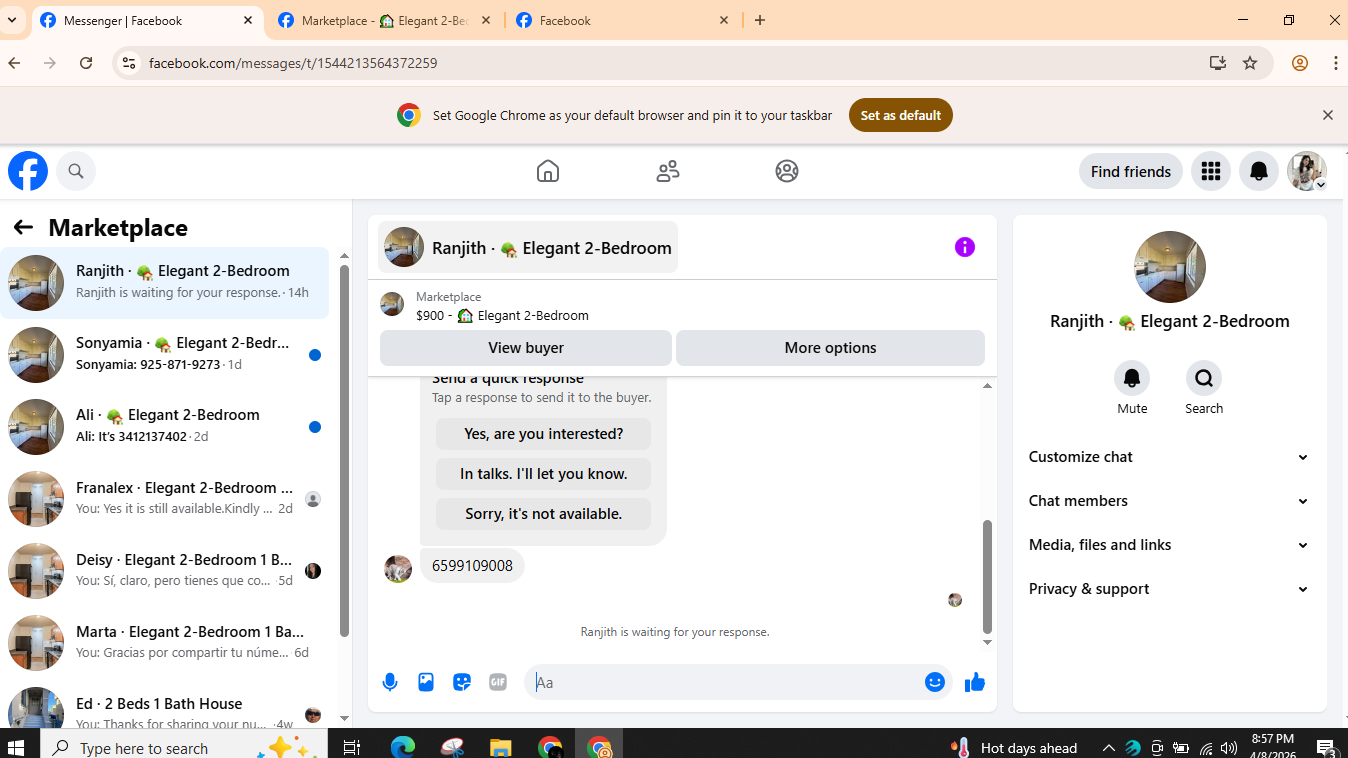View site information icon in address bar
This screenshot has width=1348, height=758.
(x=128, y=63)
